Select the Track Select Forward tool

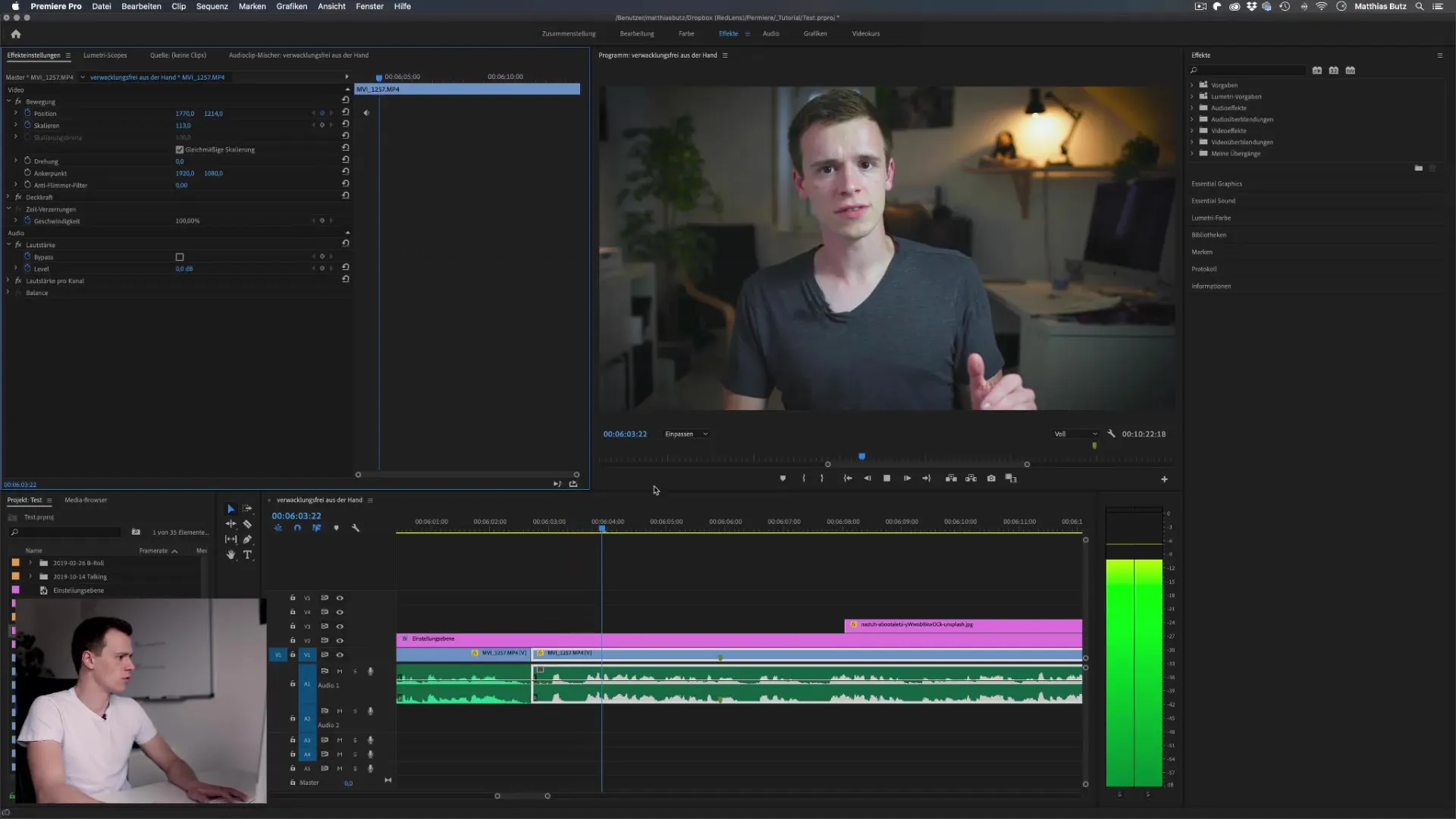(247, 509)
